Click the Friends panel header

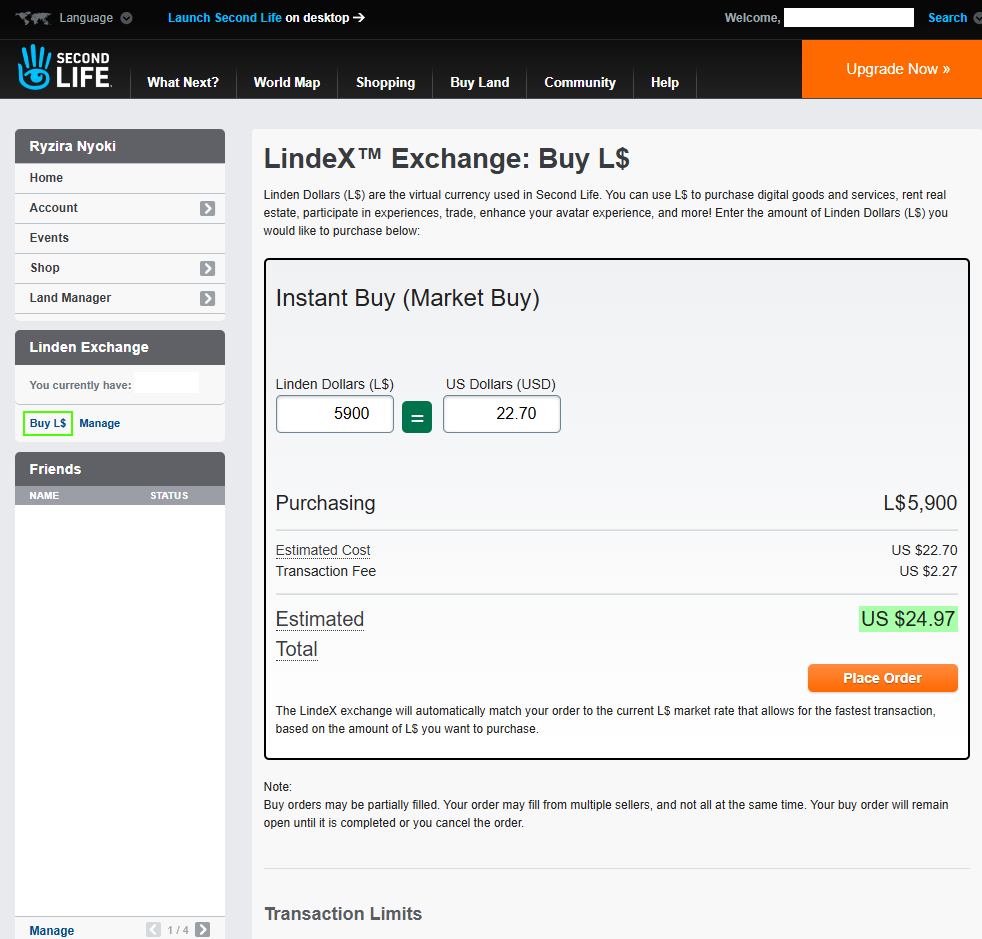pos(120,469)
